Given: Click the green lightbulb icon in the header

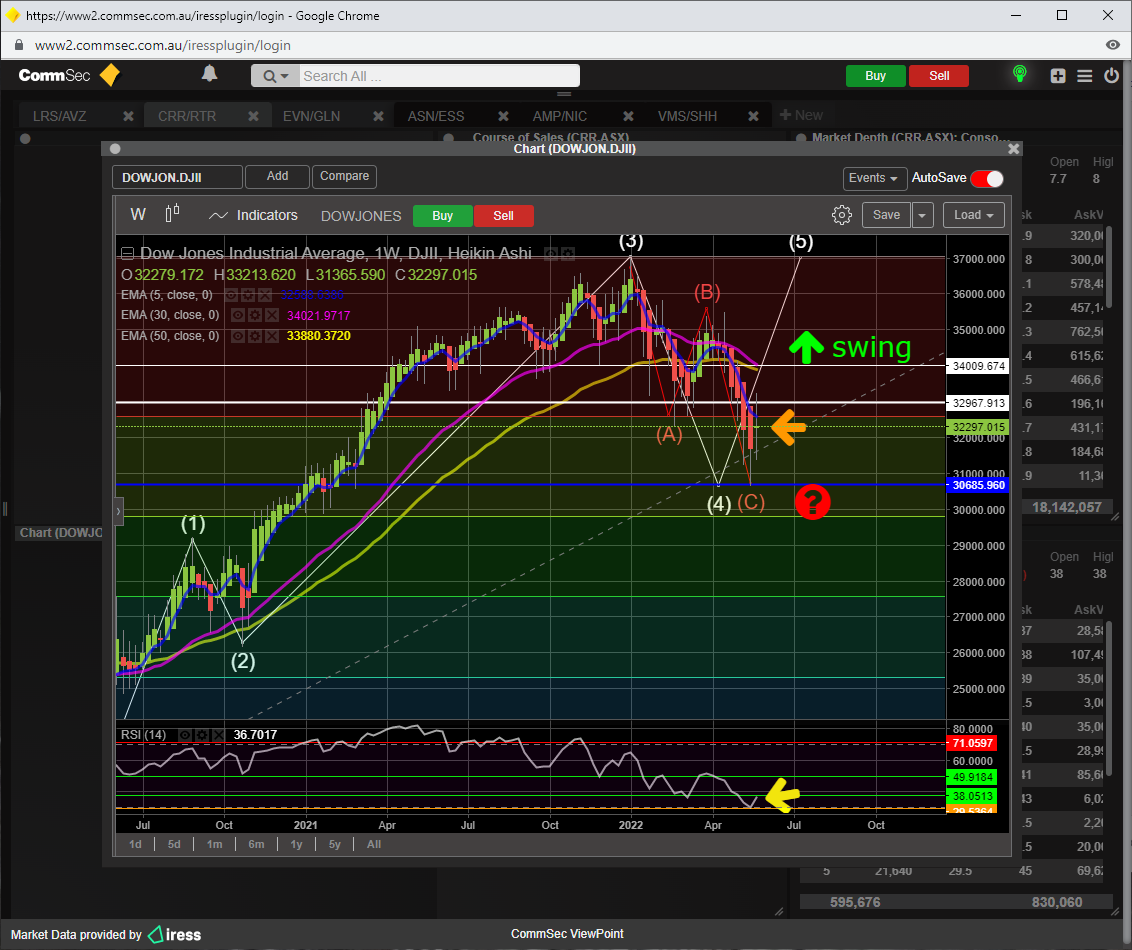Looking at the screenshot, I should 1019,74.
